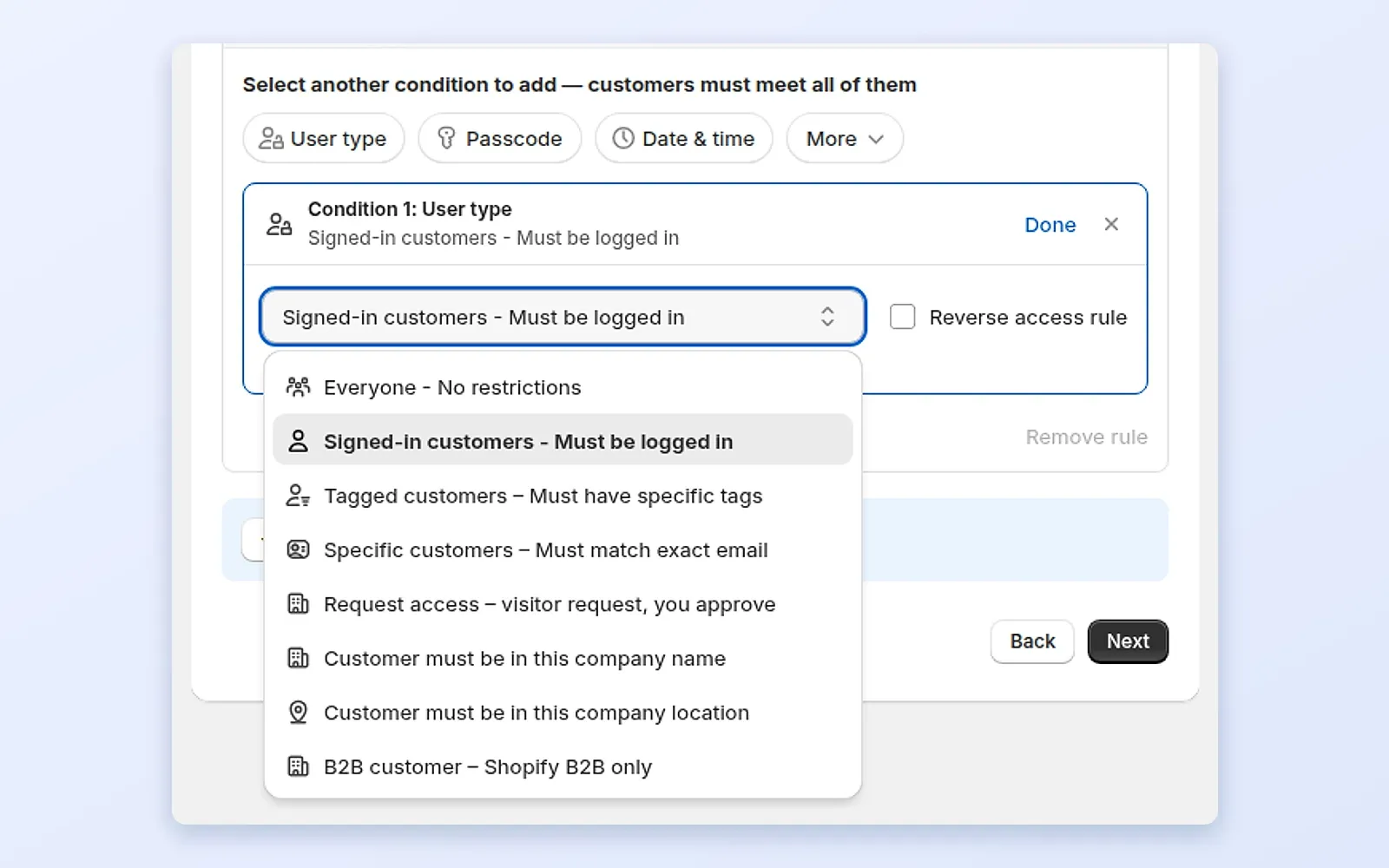Click the location pin icon beside company location
Image resolution: width=1389 pixels, height=868 pixels.
[x=298, y=713]
